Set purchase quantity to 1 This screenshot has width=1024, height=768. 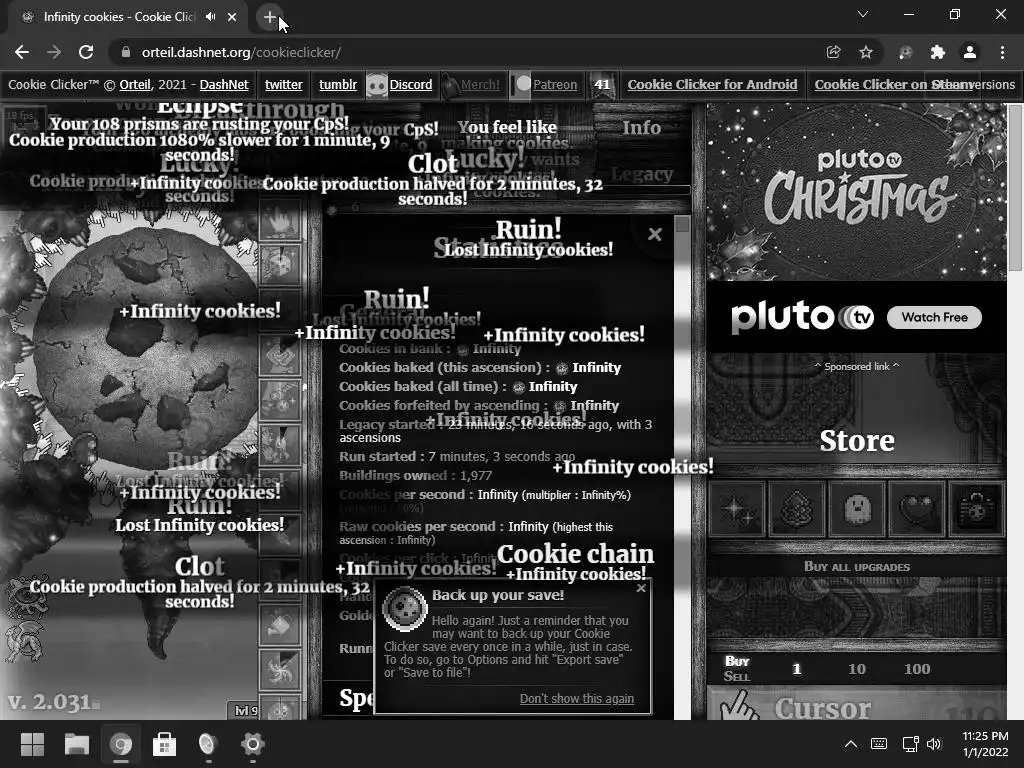coord(796,669)
